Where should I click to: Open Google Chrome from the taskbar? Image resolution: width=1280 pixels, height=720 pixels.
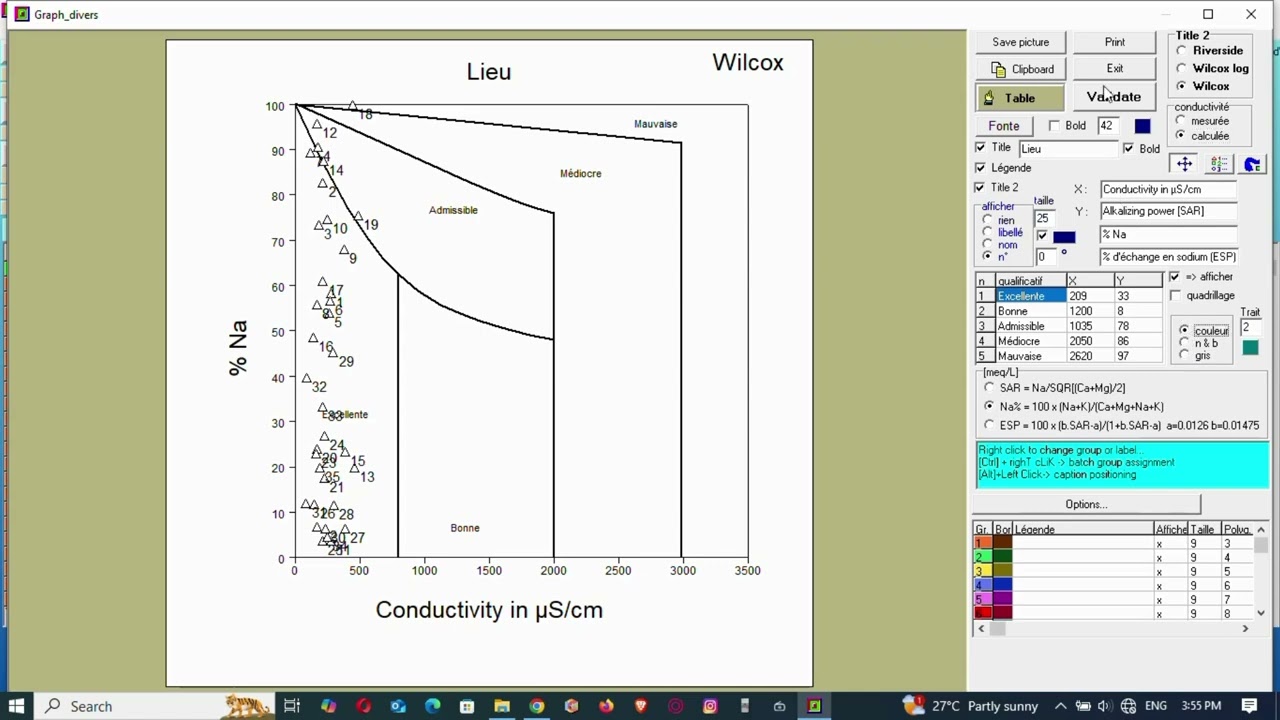coord(537,706)
